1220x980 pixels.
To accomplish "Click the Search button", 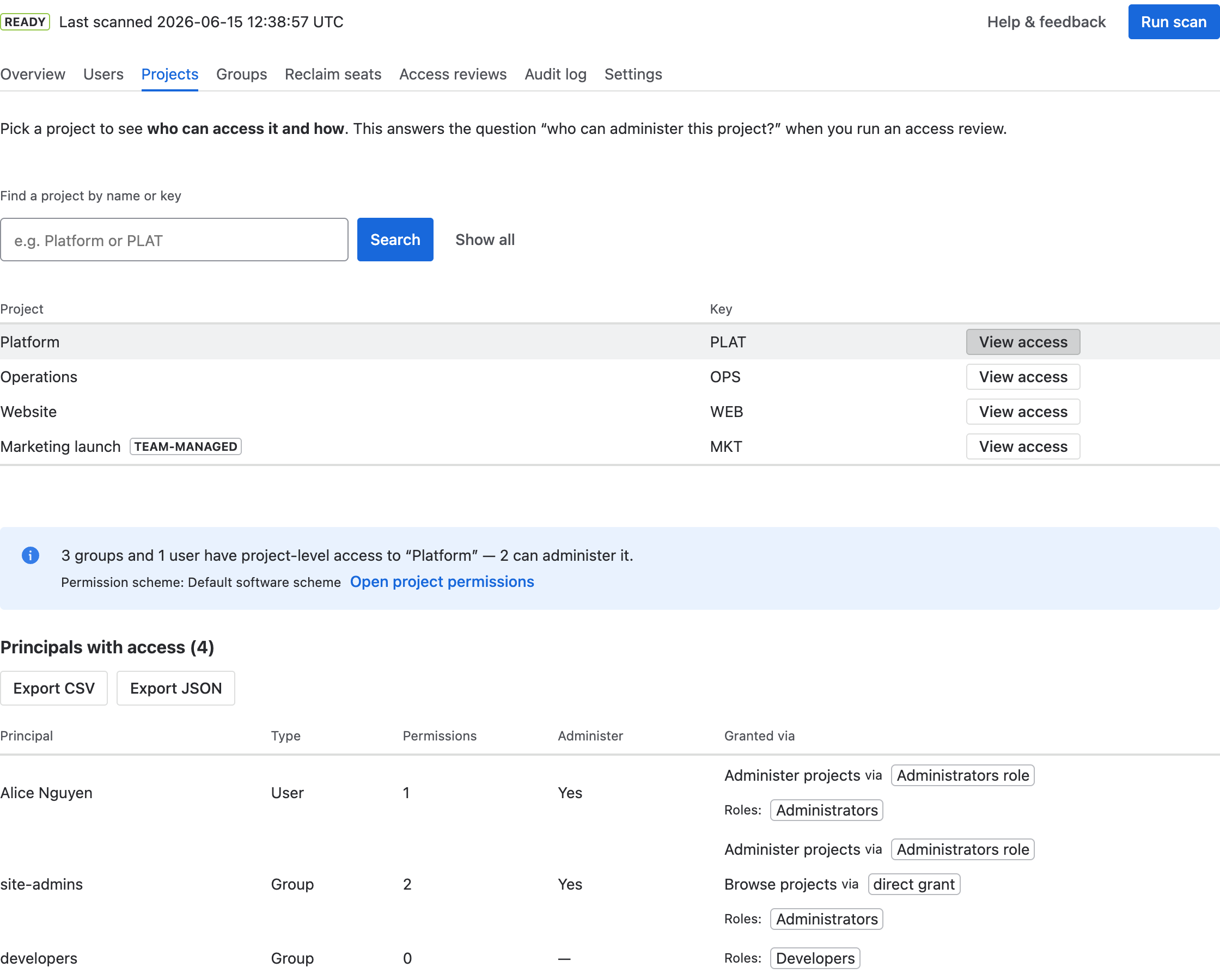I will coord(395,240).
